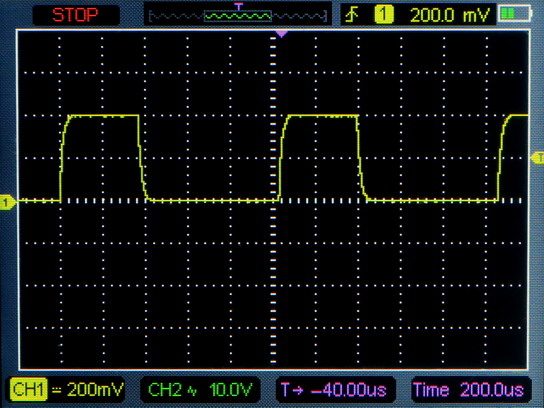
Task: Click the yellow trigger level T marker at right edge
Action: tap(538, 158)
